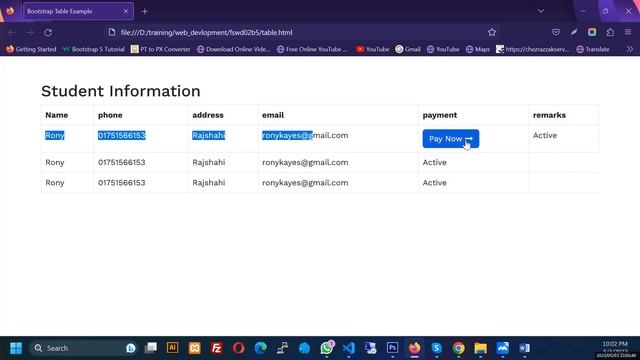Open Opera browser from the taskbar
Screen dimensions: 640x360
(239, 348)
